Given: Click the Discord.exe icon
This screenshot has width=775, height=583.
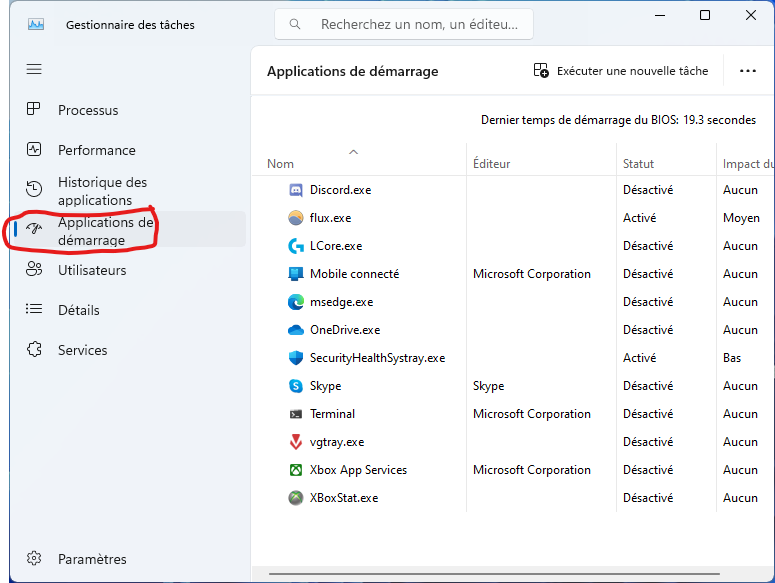Looking at the screenshot, I should click(296, 190).
